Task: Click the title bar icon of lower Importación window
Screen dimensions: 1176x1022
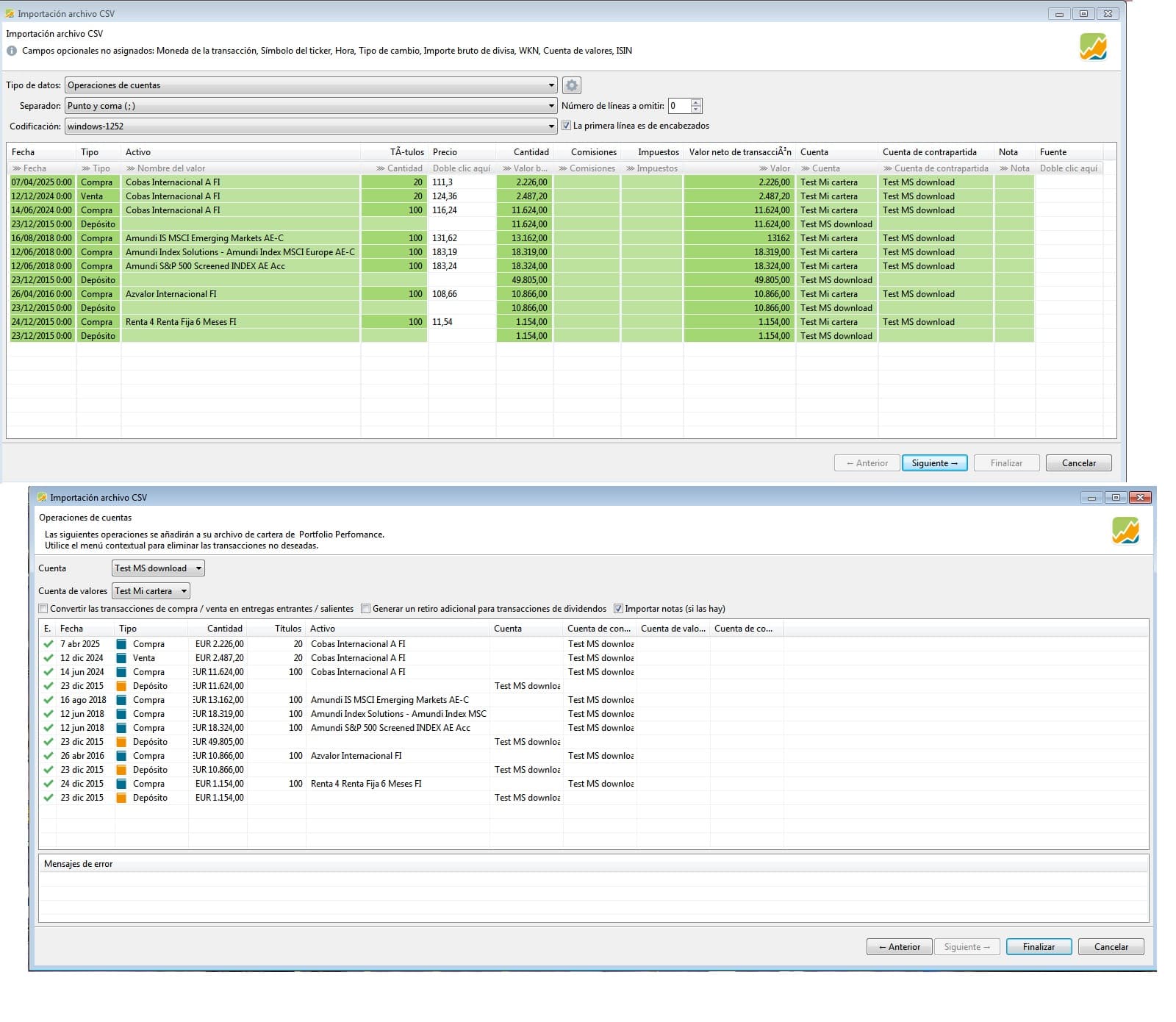Action: tap(43, 498)
